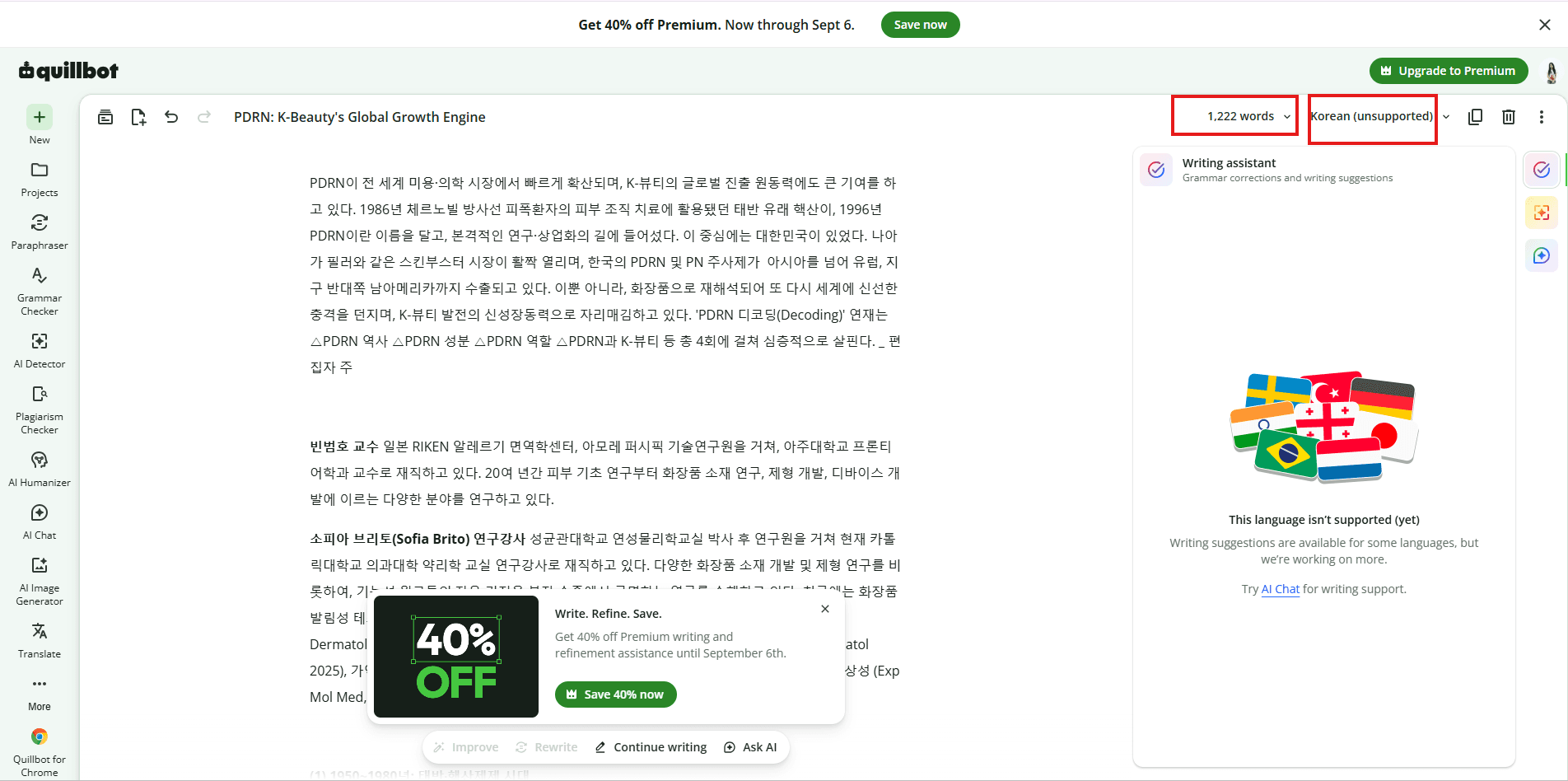Open the Paraphraser tool in sidebar

coord(40,232)
